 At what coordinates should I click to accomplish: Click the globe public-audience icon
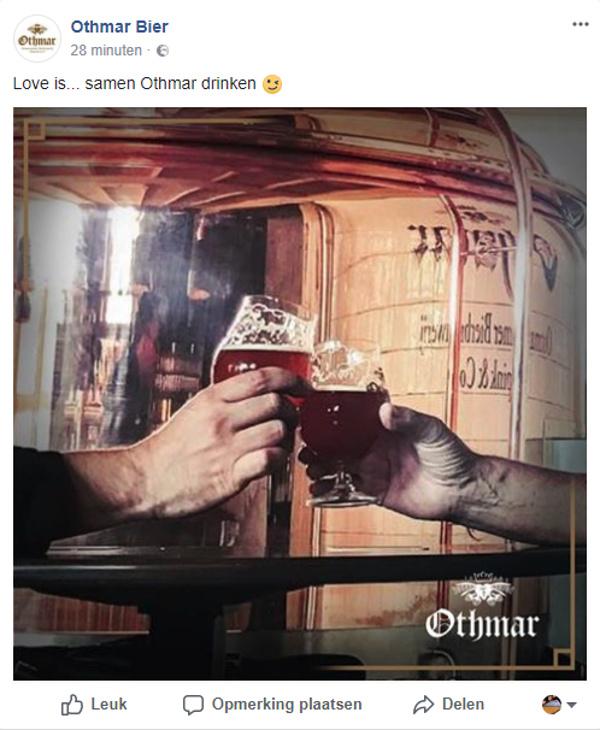(x=162, y=50)
